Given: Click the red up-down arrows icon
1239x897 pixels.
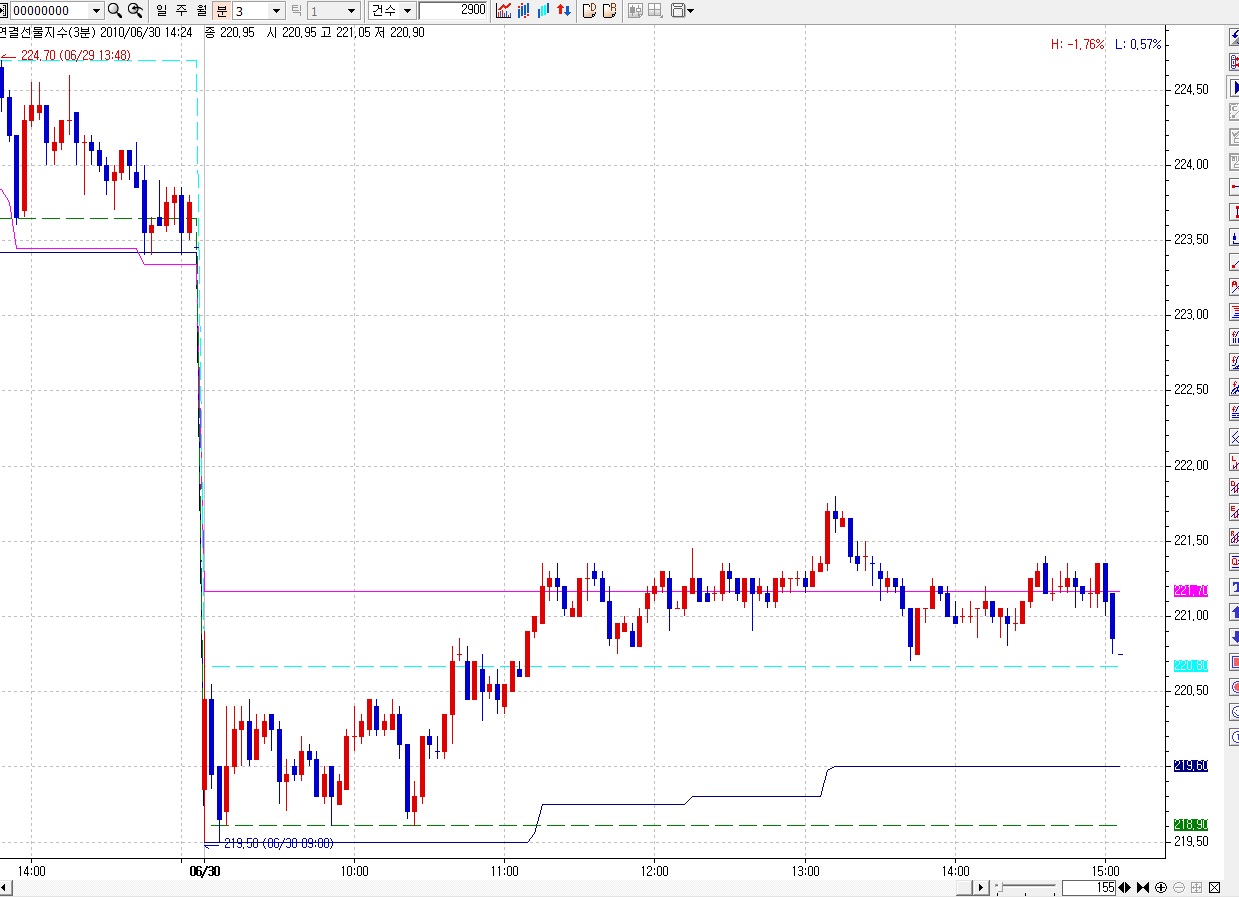Looking at the screenshot, I should (565, 11).
